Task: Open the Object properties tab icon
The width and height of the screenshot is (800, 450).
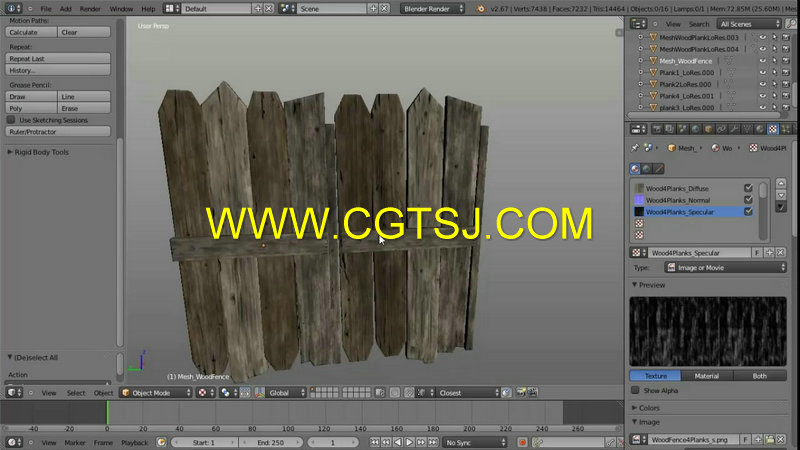Action: click(x=708, y=129)
